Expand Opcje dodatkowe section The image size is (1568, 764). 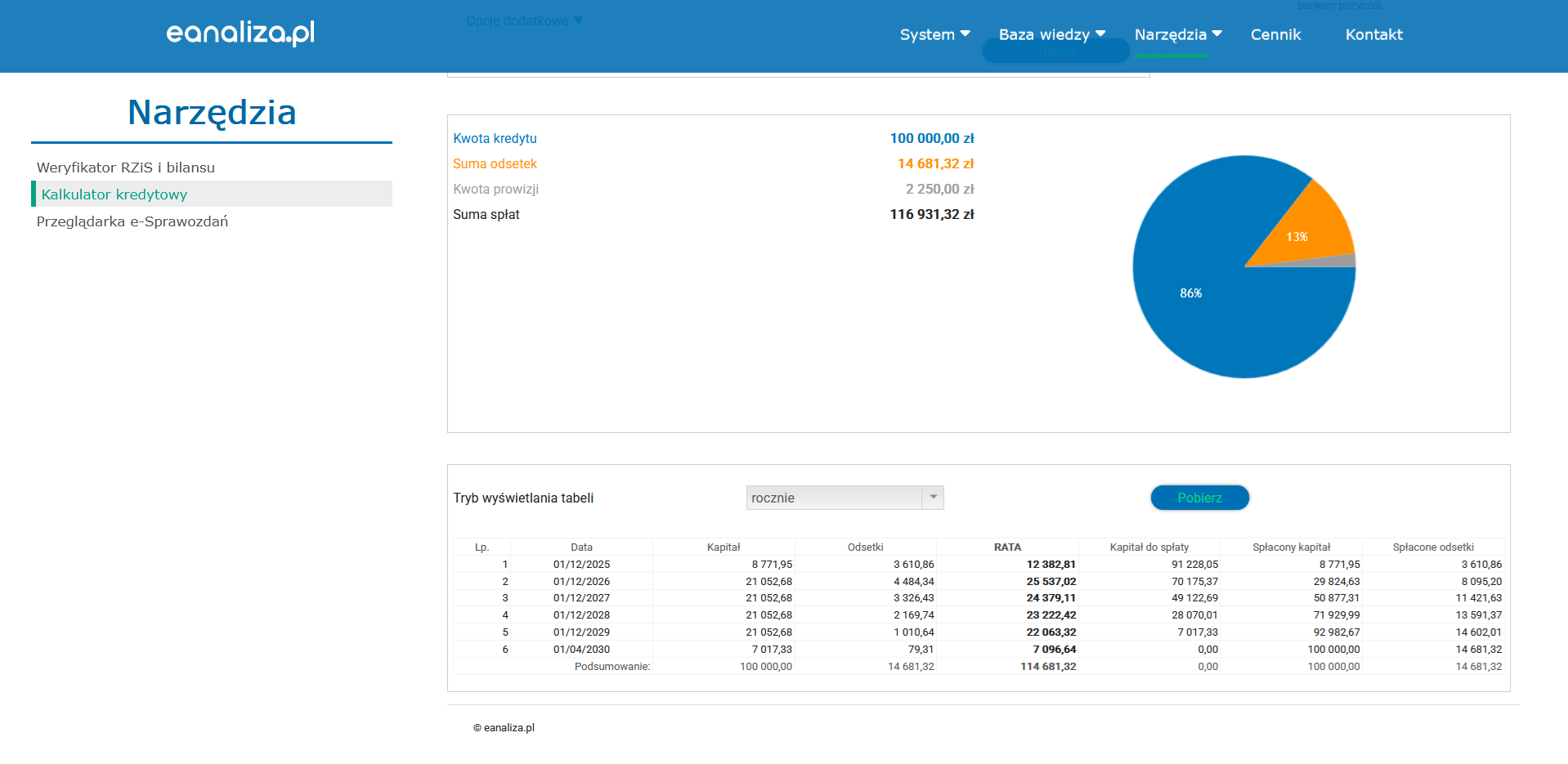coord(524,20)
